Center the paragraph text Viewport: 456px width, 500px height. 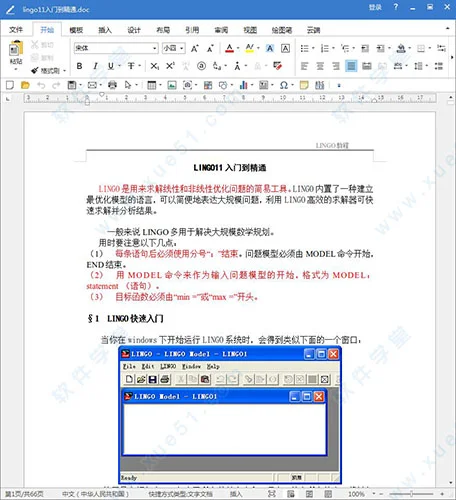(x=320, y=66)
